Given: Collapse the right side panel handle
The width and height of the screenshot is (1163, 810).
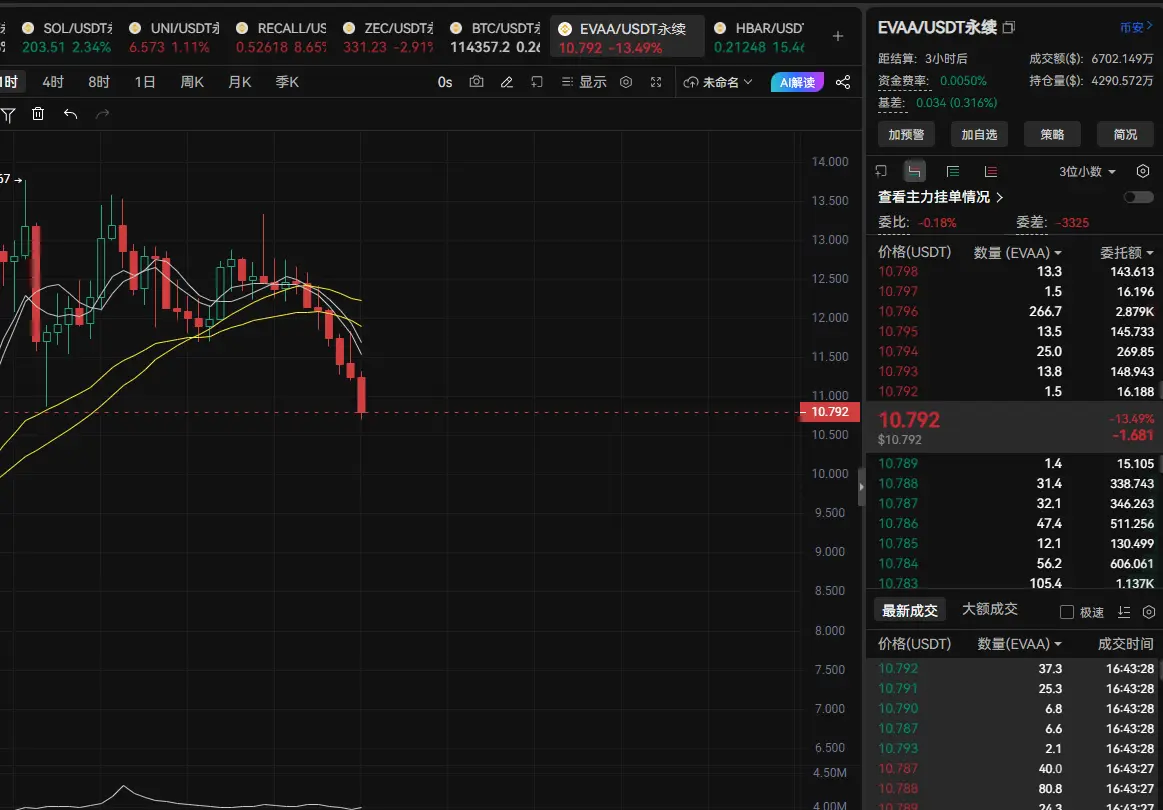Looking at the screenshot, I should pyautogui.click(x=861, y=487).
